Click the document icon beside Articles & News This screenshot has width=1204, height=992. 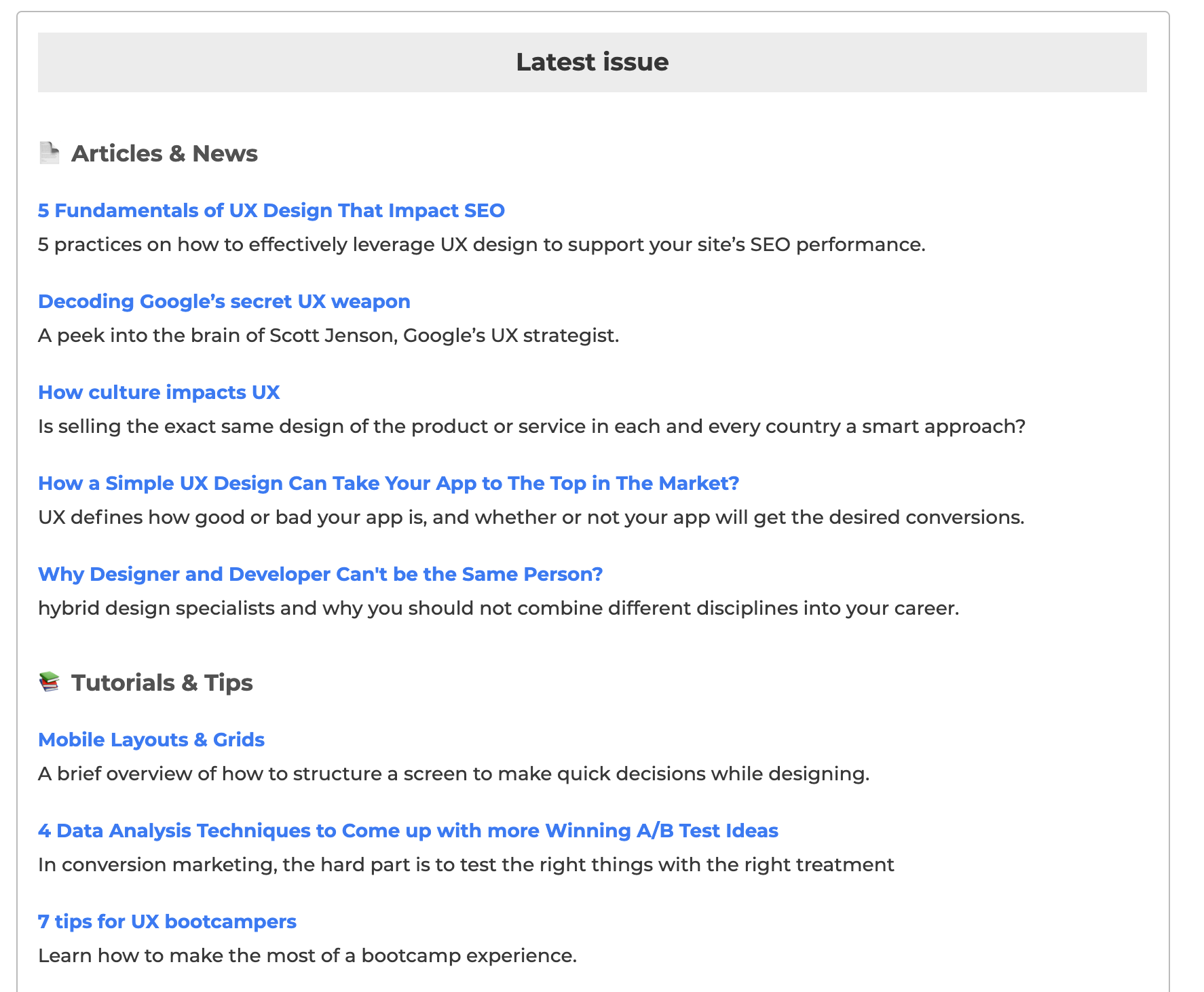(x=50, y=153)
